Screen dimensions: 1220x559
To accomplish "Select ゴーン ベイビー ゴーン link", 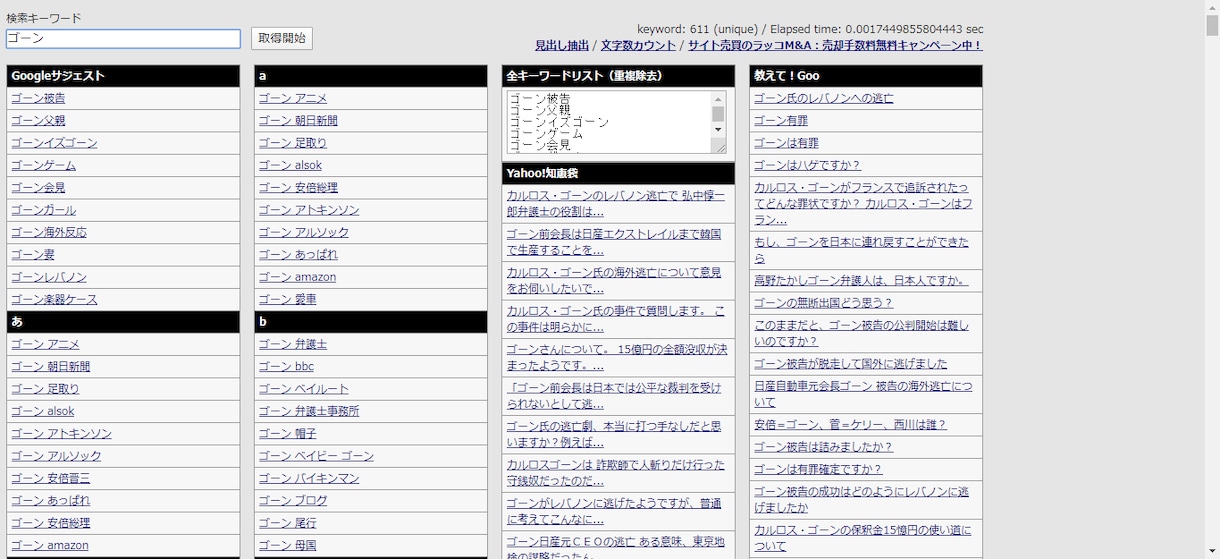I will click(316, 456).
